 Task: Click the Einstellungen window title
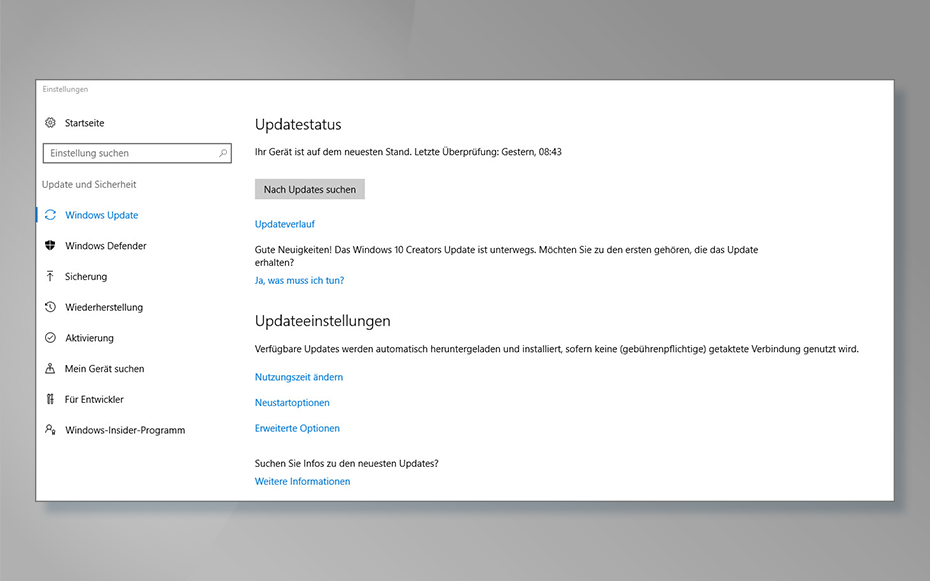65,90
